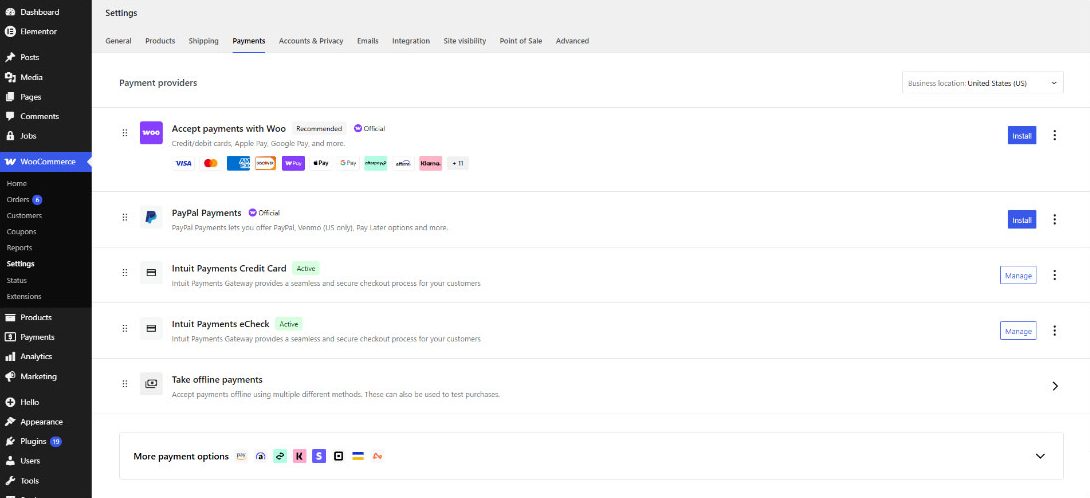Viewport: 1090px width, 498px height.
Task: Click the WooPay logo
Action: point(293,163)
